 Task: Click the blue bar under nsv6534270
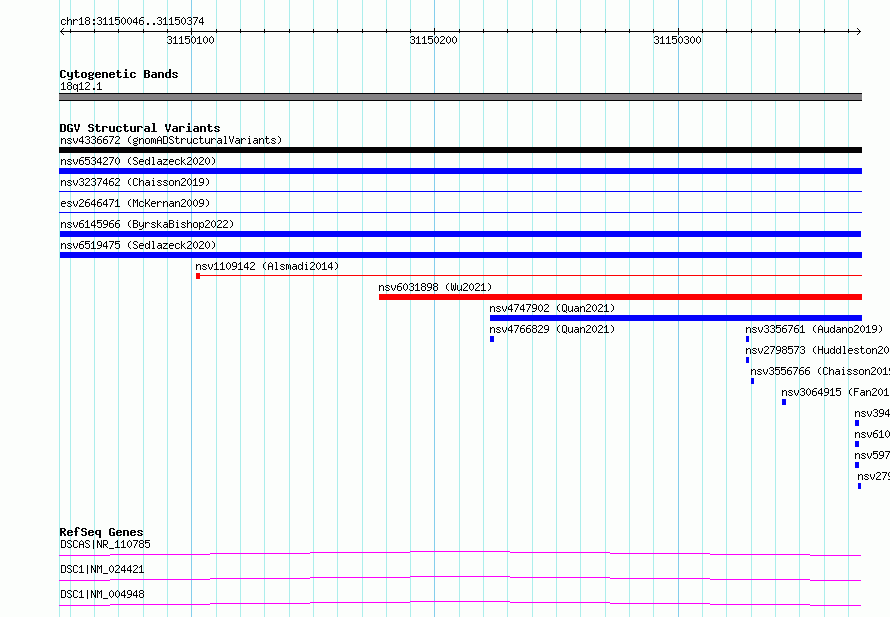click(x=460, y=171)
